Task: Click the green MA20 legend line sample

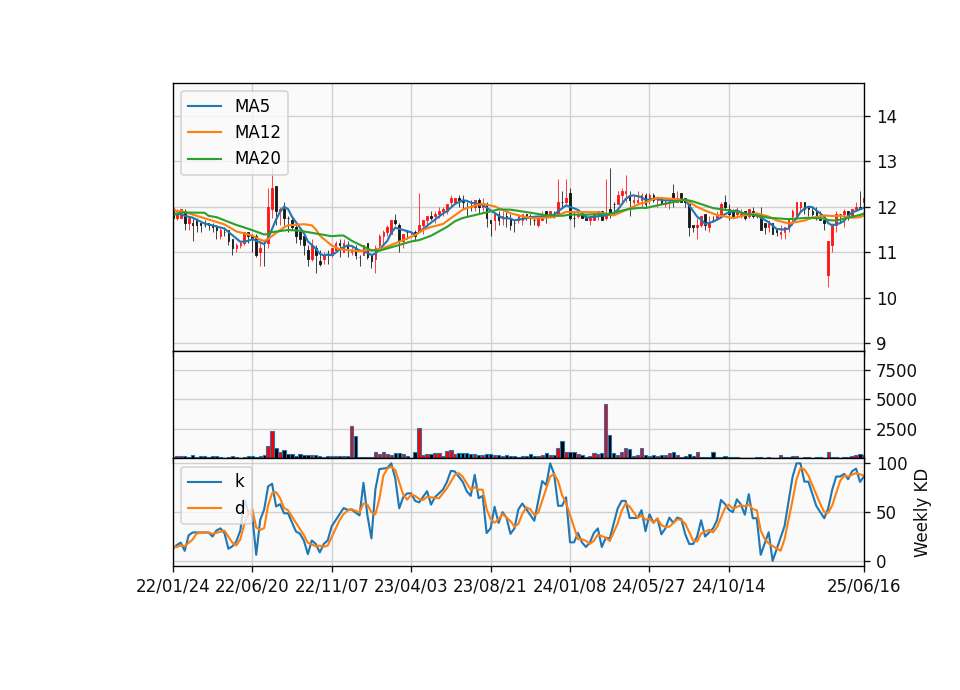Action: coord(204,159)
